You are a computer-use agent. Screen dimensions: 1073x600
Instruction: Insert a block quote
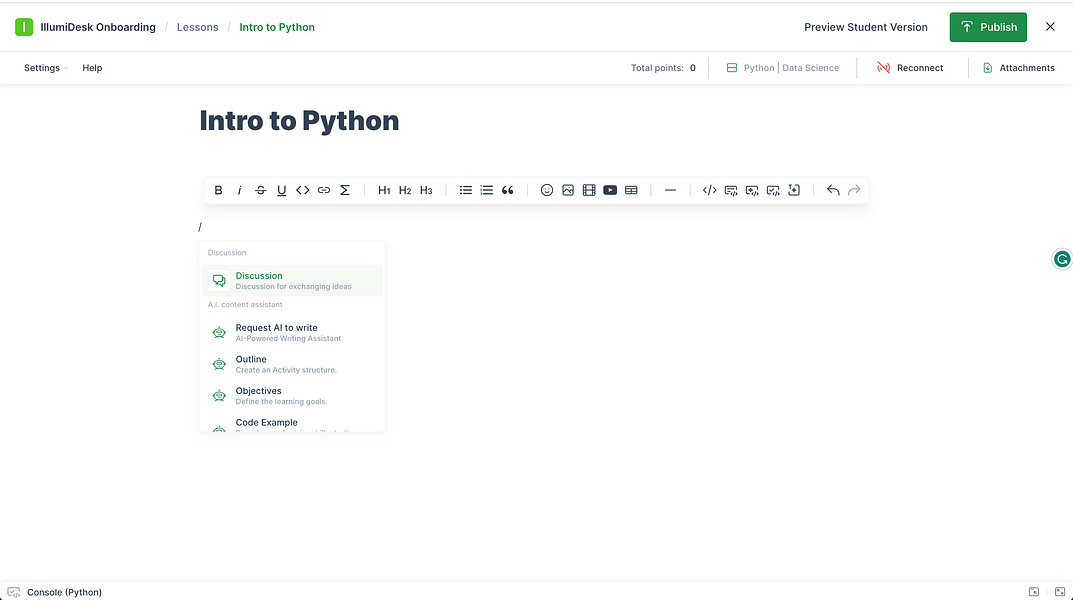point(508,190)
